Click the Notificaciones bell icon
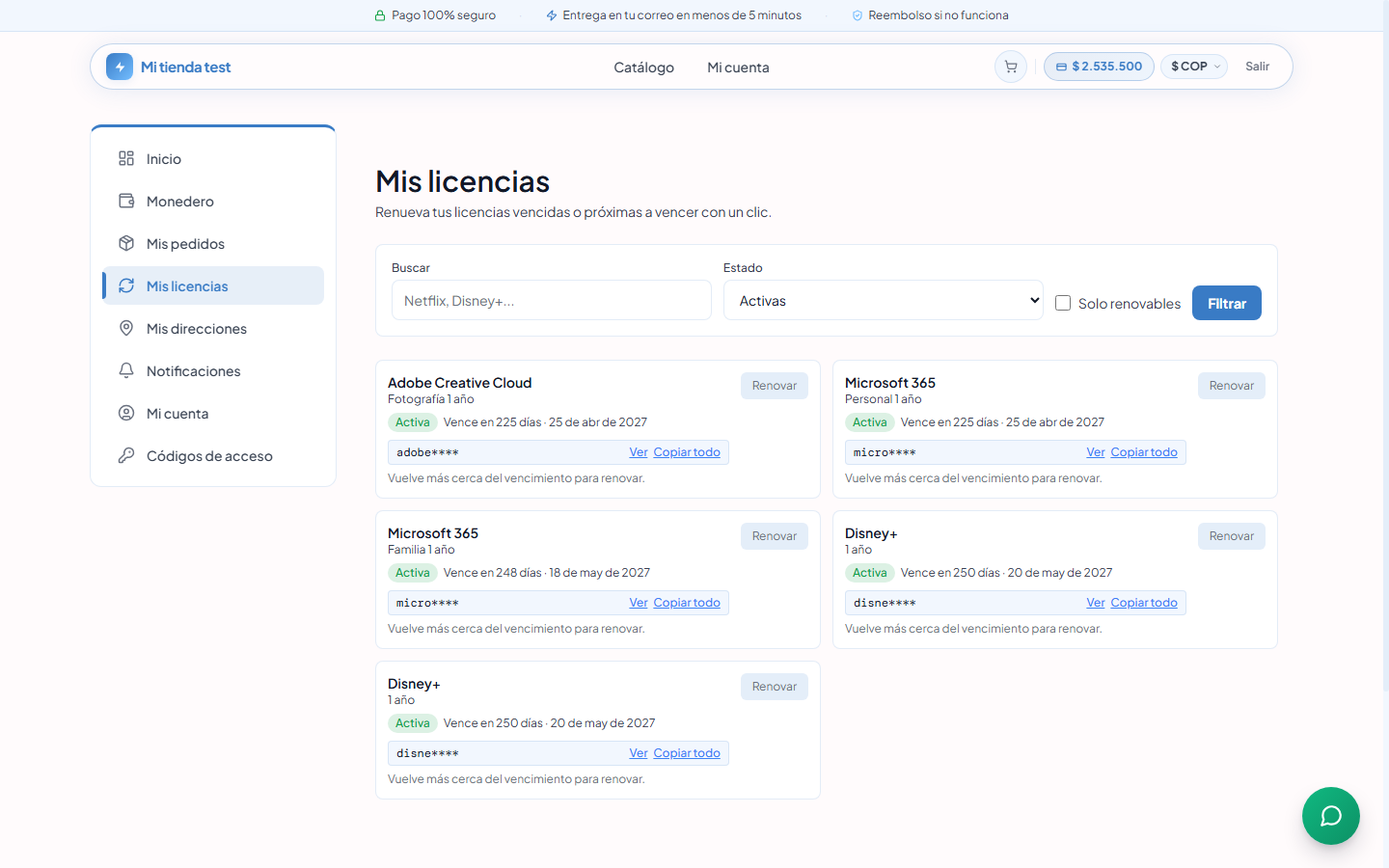Image resolution: width=1389 pixels, height=868 pixels. point(126,370)
